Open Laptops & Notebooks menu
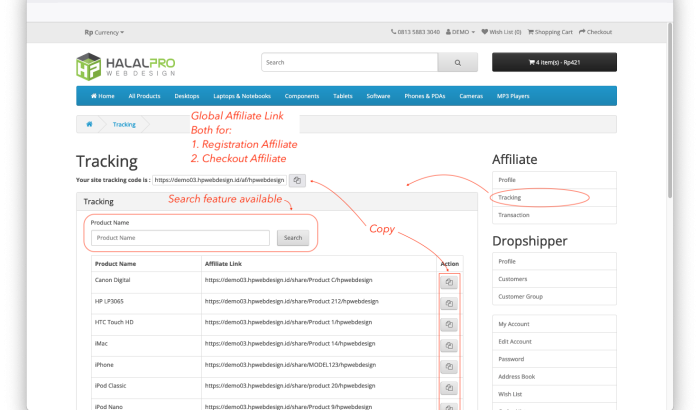Viewport: 700px width, 410px height. (x=242, y=96)
